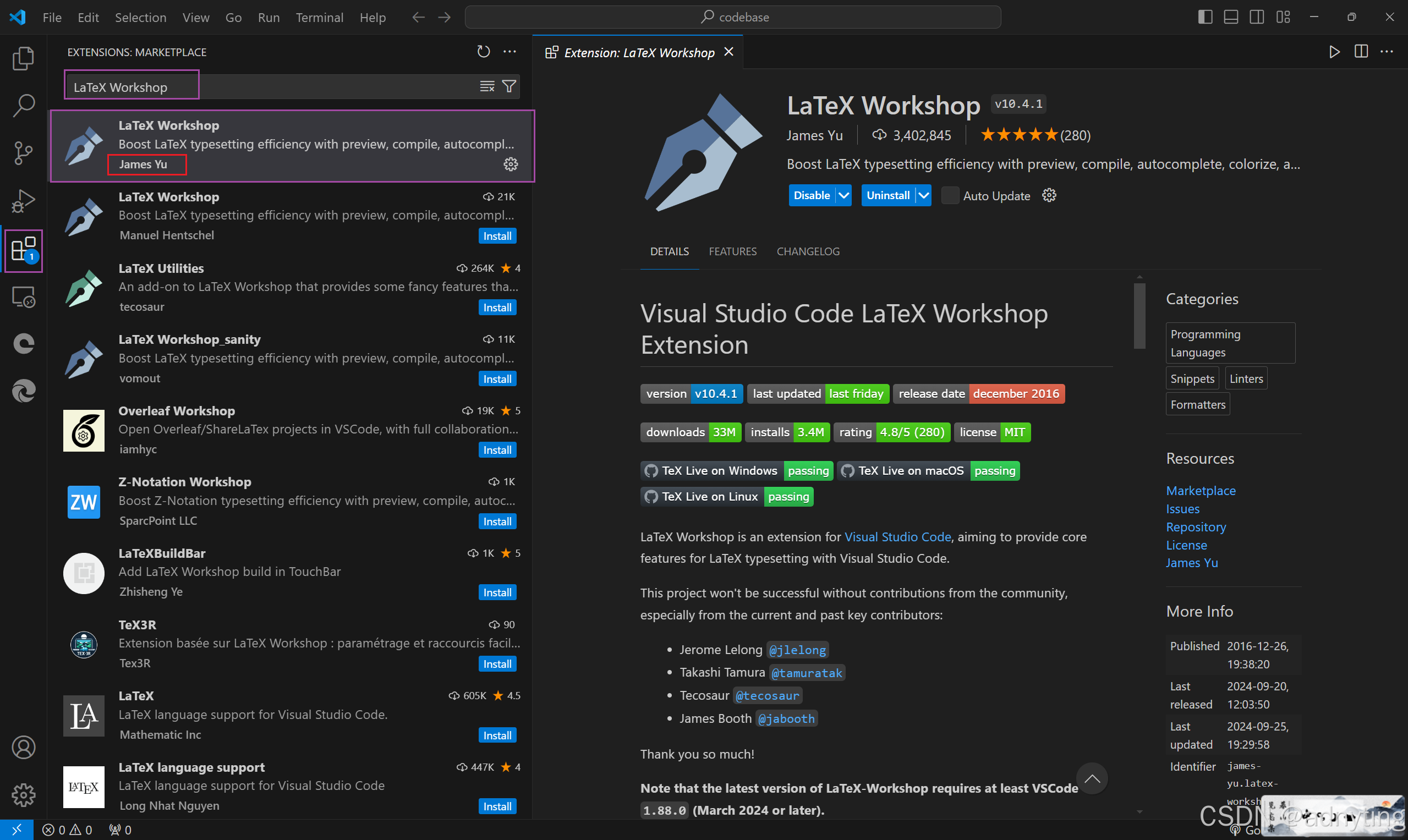Install the Overleaf Workshop extension
The image size is (1408, 840).
(x=497, y=450)
